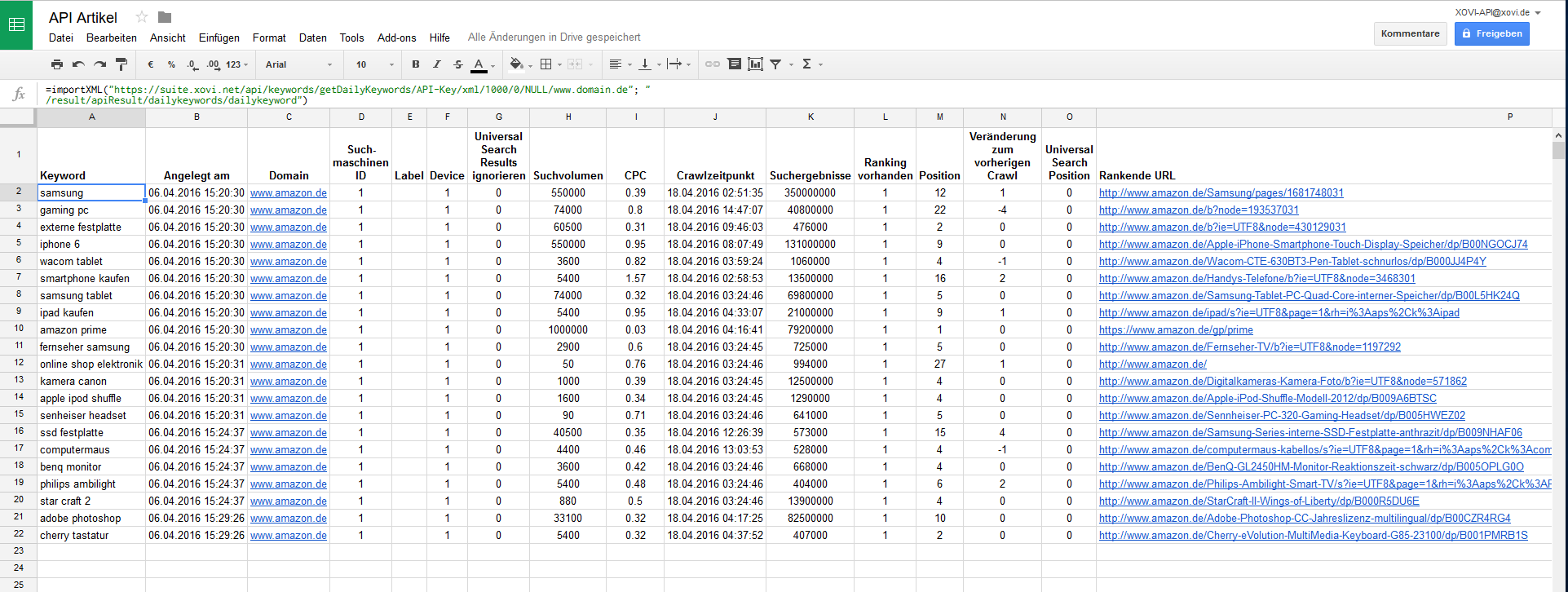The image size is (1568, 592).
Task: Expand filter views dropdown arrow
Action: point(791,65)
